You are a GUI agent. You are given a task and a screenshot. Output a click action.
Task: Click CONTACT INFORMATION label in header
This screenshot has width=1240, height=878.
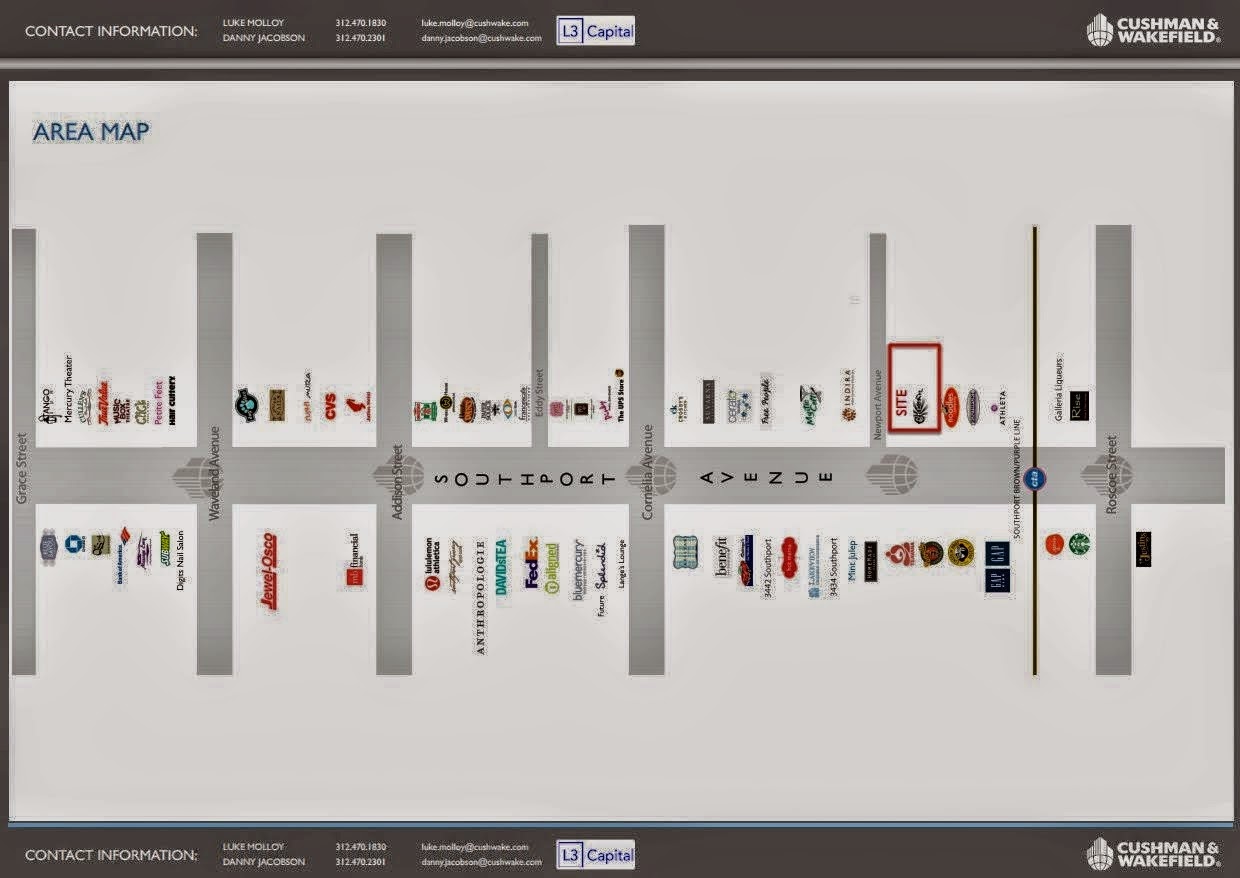[x=111, y=31]
